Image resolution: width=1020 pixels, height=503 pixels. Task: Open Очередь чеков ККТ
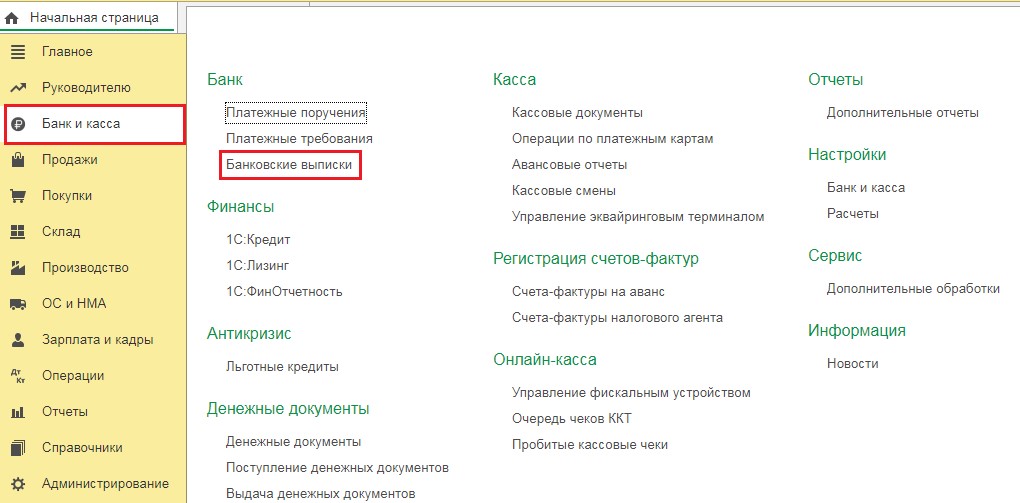572,419
